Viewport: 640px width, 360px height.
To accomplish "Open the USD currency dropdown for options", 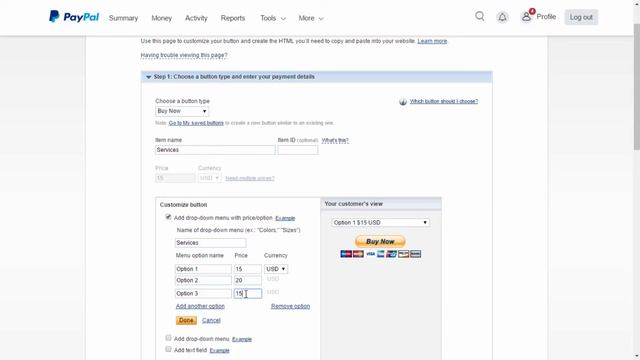I will click(276, 269).
